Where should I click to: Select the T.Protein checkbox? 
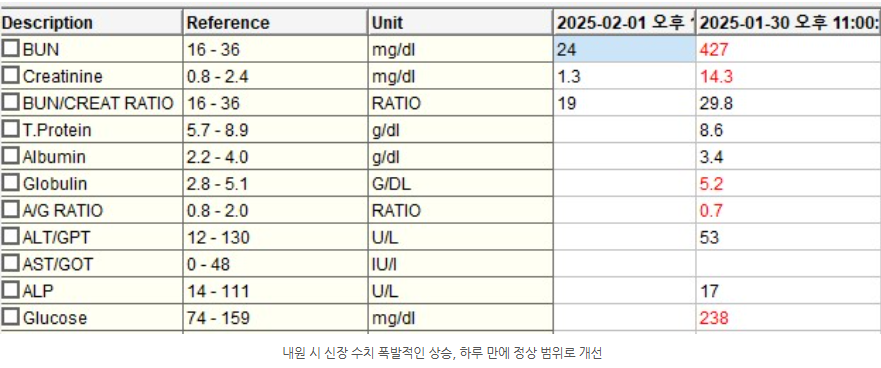point(10,129)
